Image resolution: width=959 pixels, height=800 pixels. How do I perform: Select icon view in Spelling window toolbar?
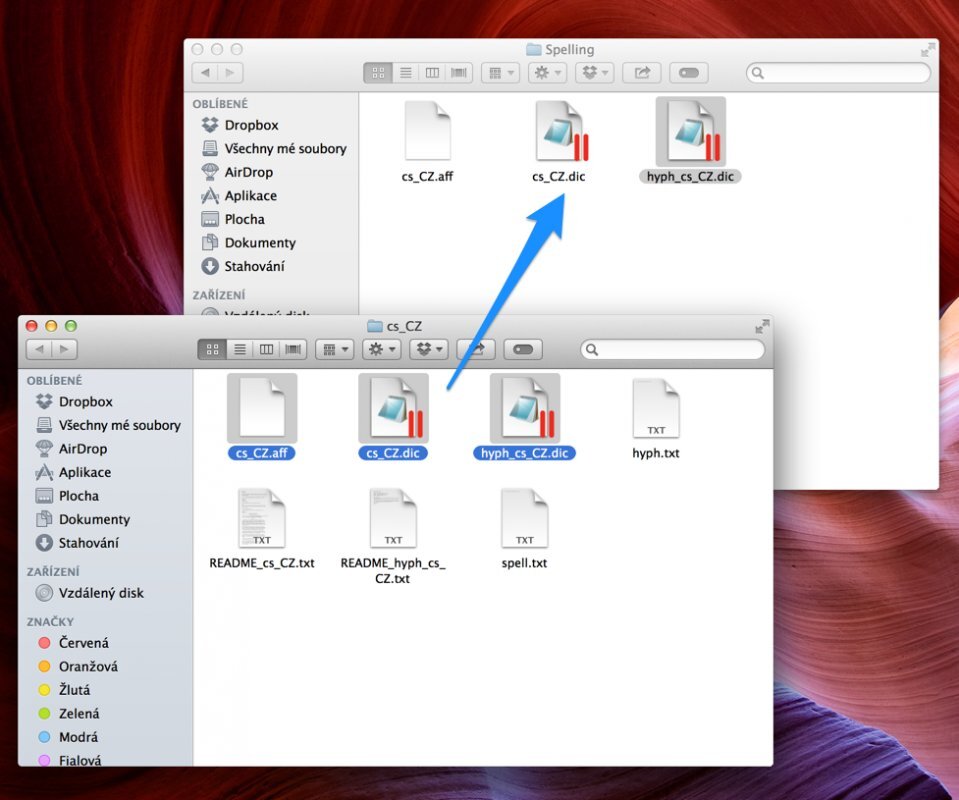click(x=378, y=73)
